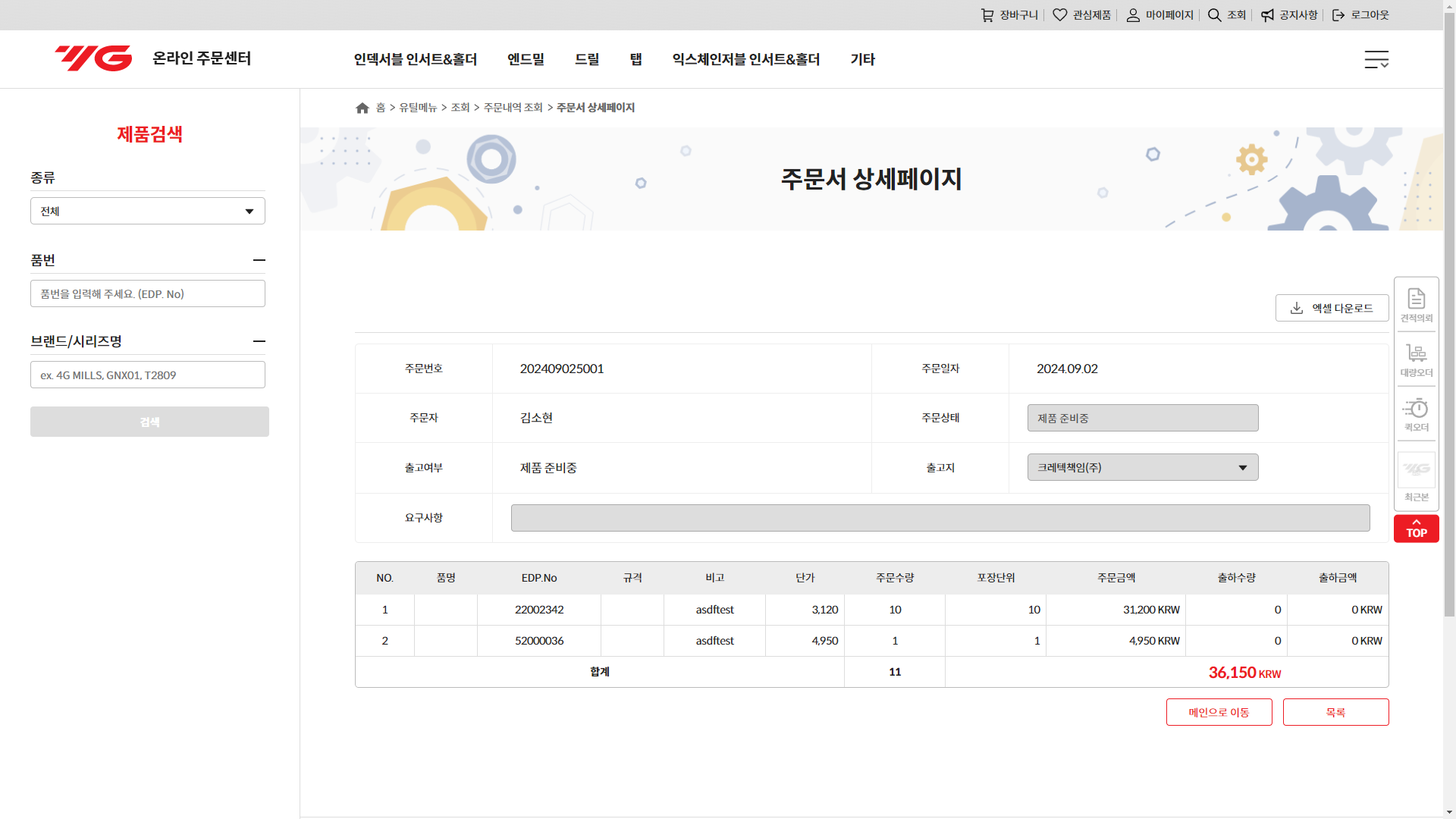Click the YG logo
Screen dimensions: 1456x819
click(93, 58)
